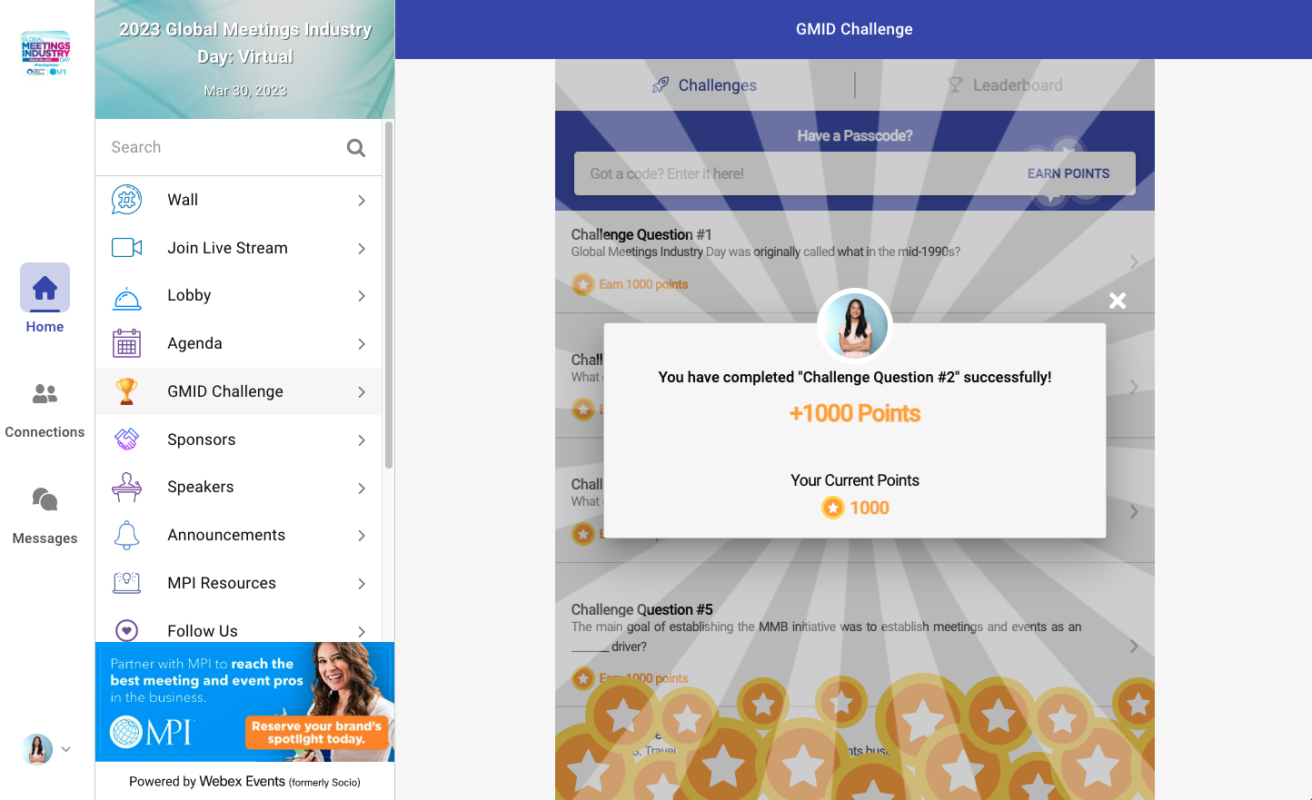Open Challenge Question #5 title
This screenshot has height=800, width=1312.
click(x=641, y=610)
